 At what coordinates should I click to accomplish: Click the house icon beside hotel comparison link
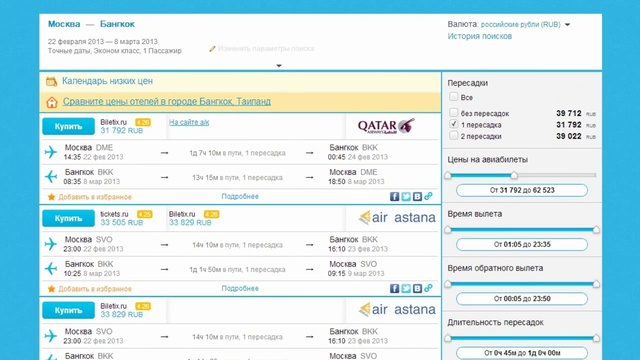[x=52, y=102]
